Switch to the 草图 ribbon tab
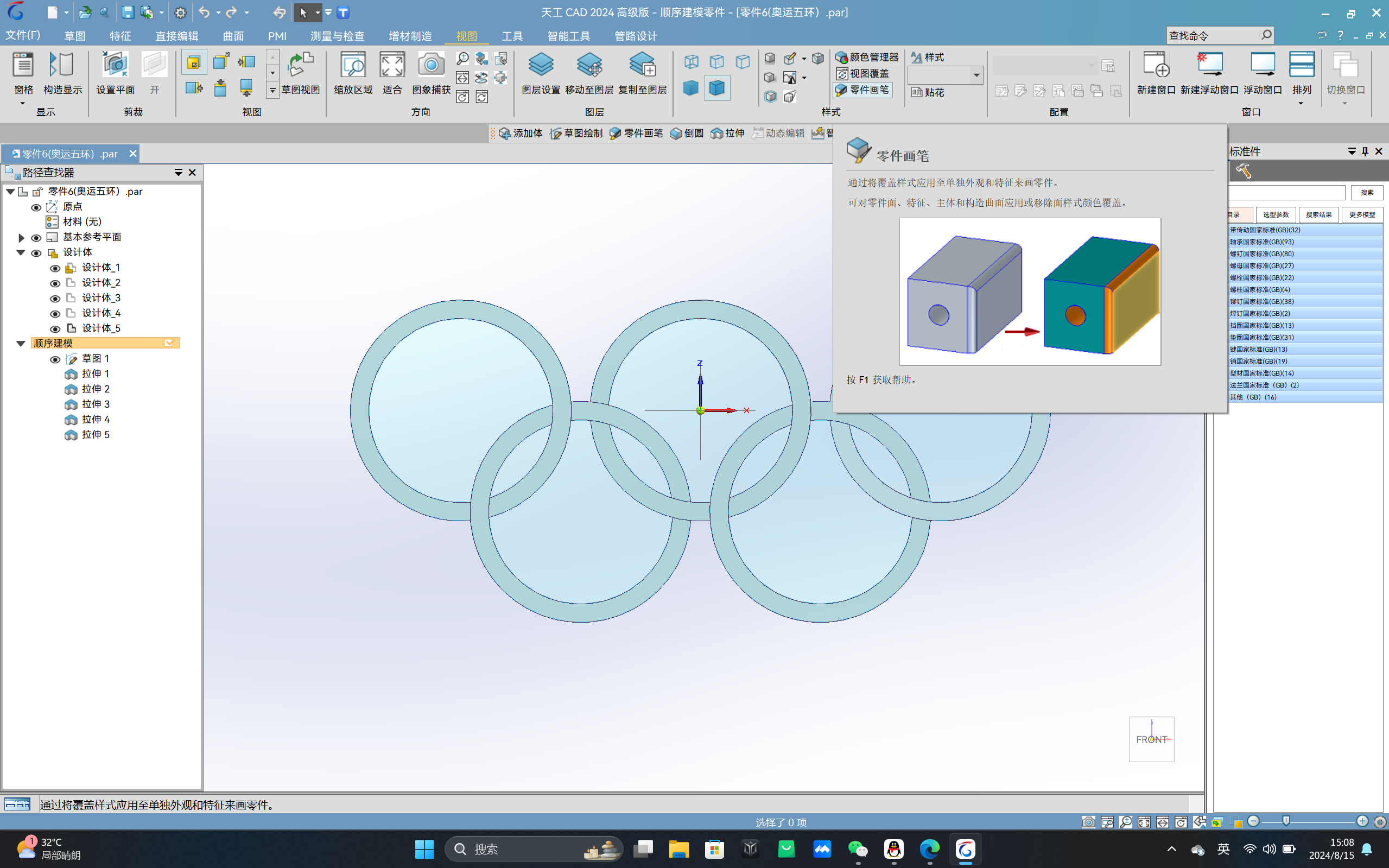This screenshot has width=1389, height=868. click(74, 36)
